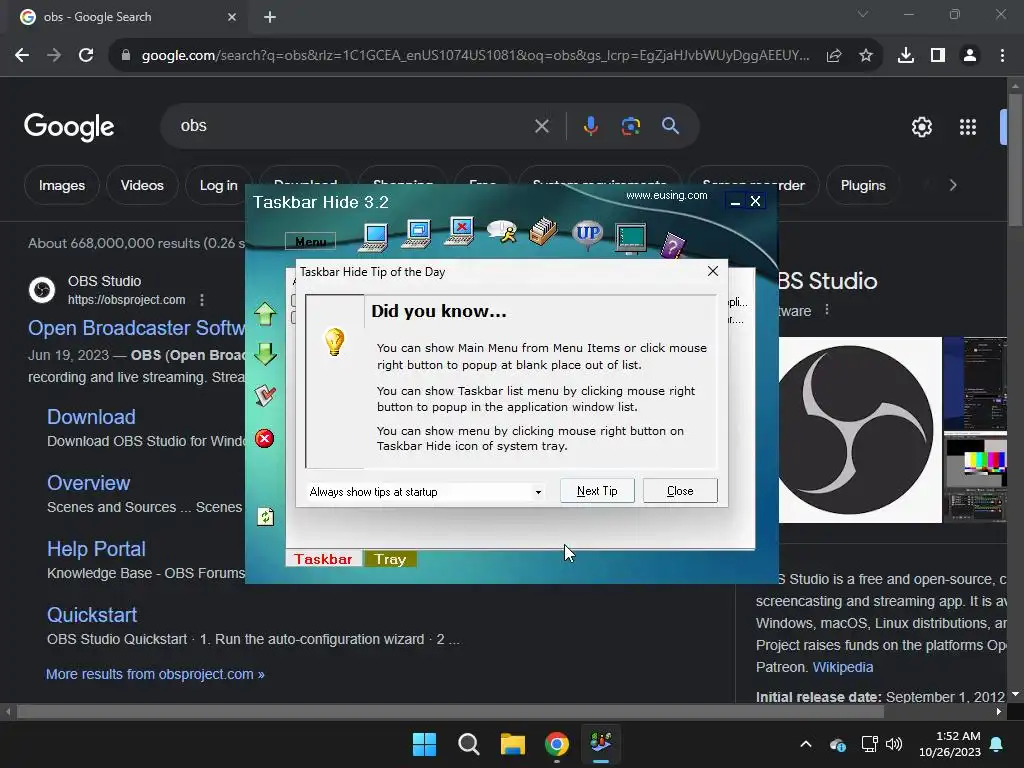The height and width of the screenshot is (768, 1024).
Task: Click the Google voice search microphone icon
Action: click(x=590, y=125)
